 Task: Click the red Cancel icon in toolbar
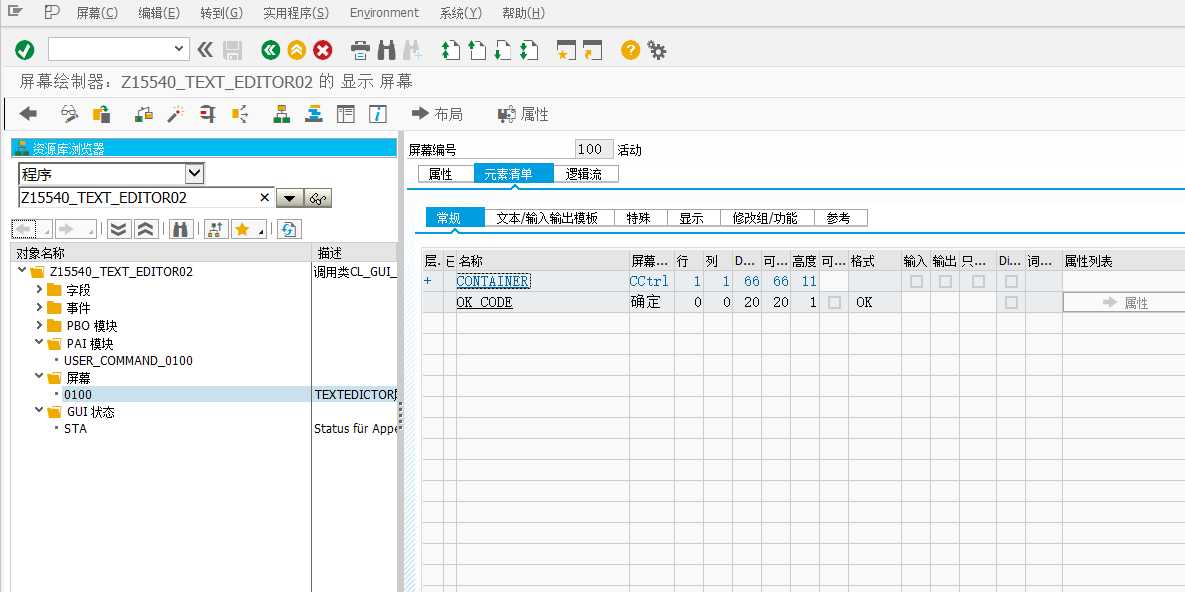[x=323, y=51]
